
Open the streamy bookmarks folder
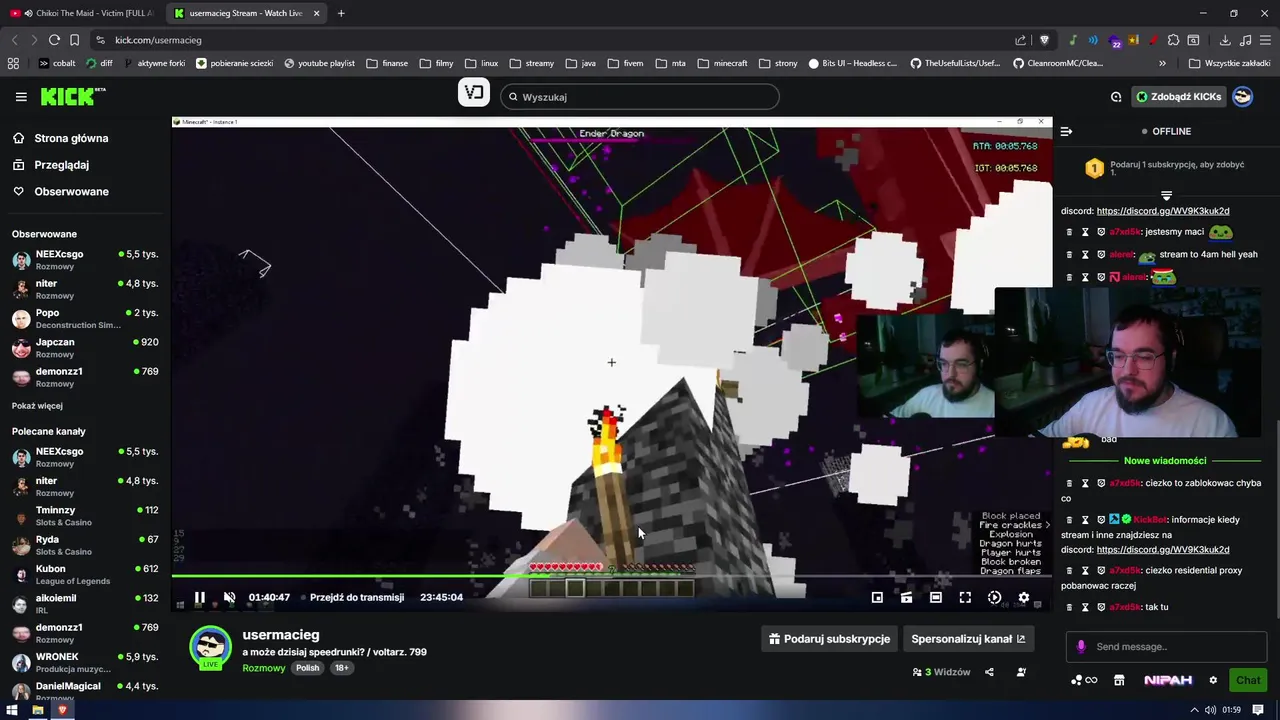pyautogui.click(x=531, y=63)
